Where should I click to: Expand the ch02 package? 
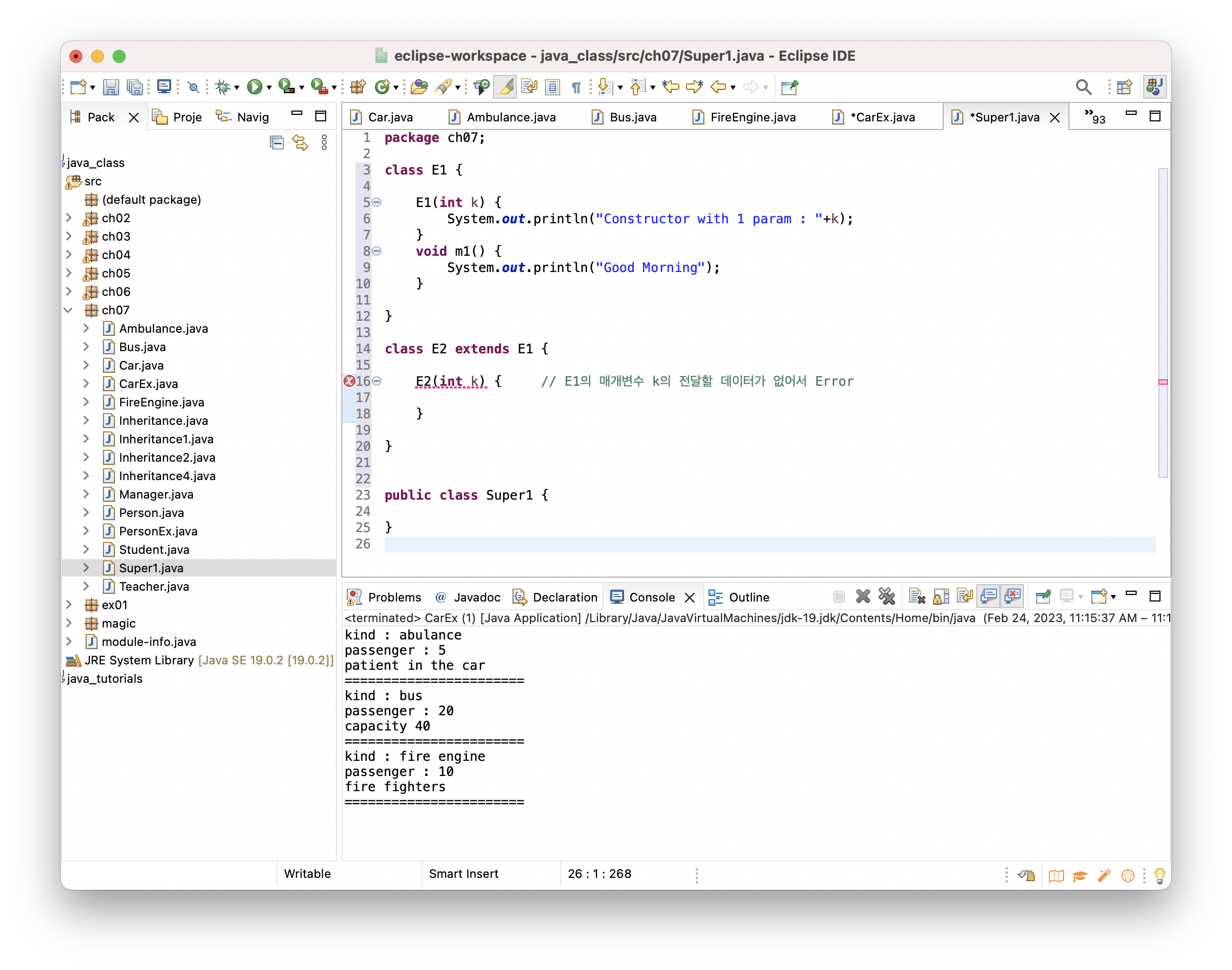click(x=69, y=218)
